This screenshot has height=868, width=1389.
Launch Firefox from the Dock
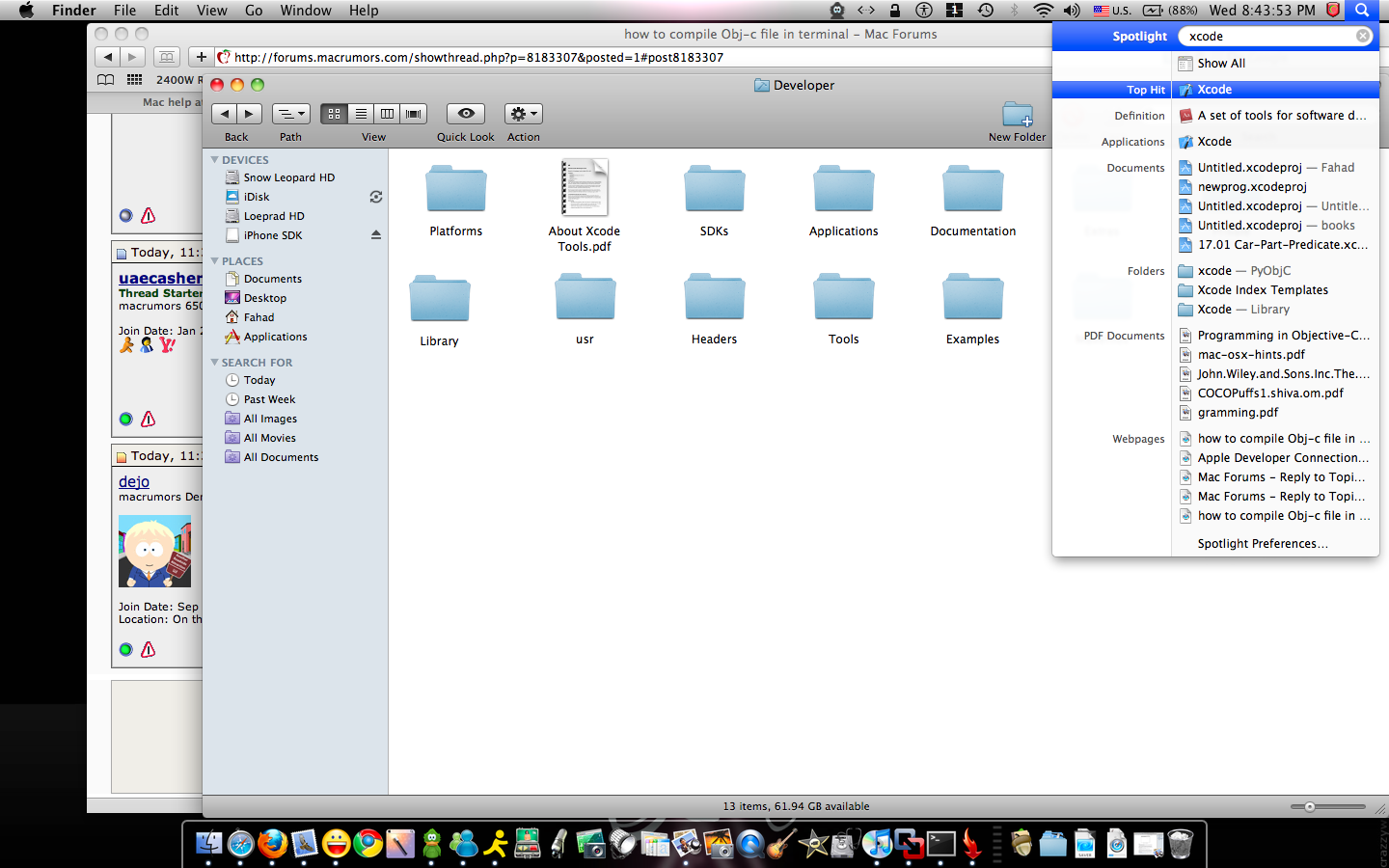pos(272,844)
